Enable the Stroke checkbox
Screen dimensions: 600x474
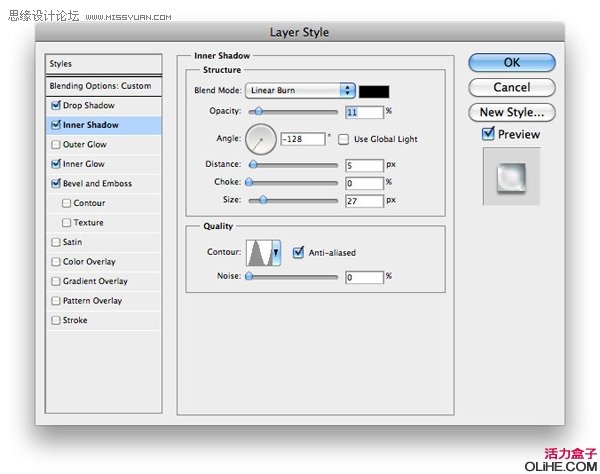(56, 320)
